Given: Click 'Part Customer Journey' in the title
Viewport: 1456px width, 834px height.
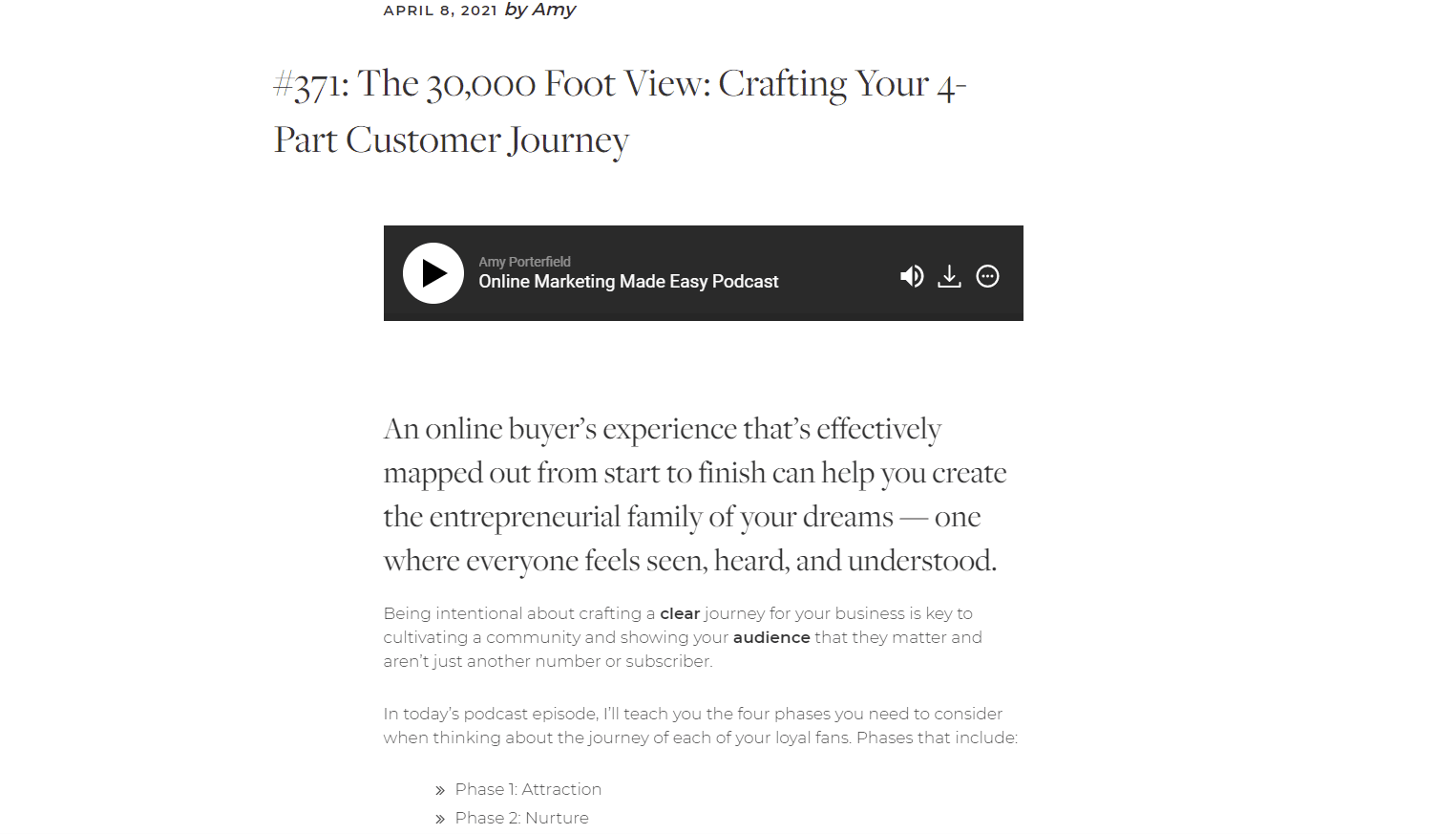Looking at the screenshot, I should pos(452,140).
